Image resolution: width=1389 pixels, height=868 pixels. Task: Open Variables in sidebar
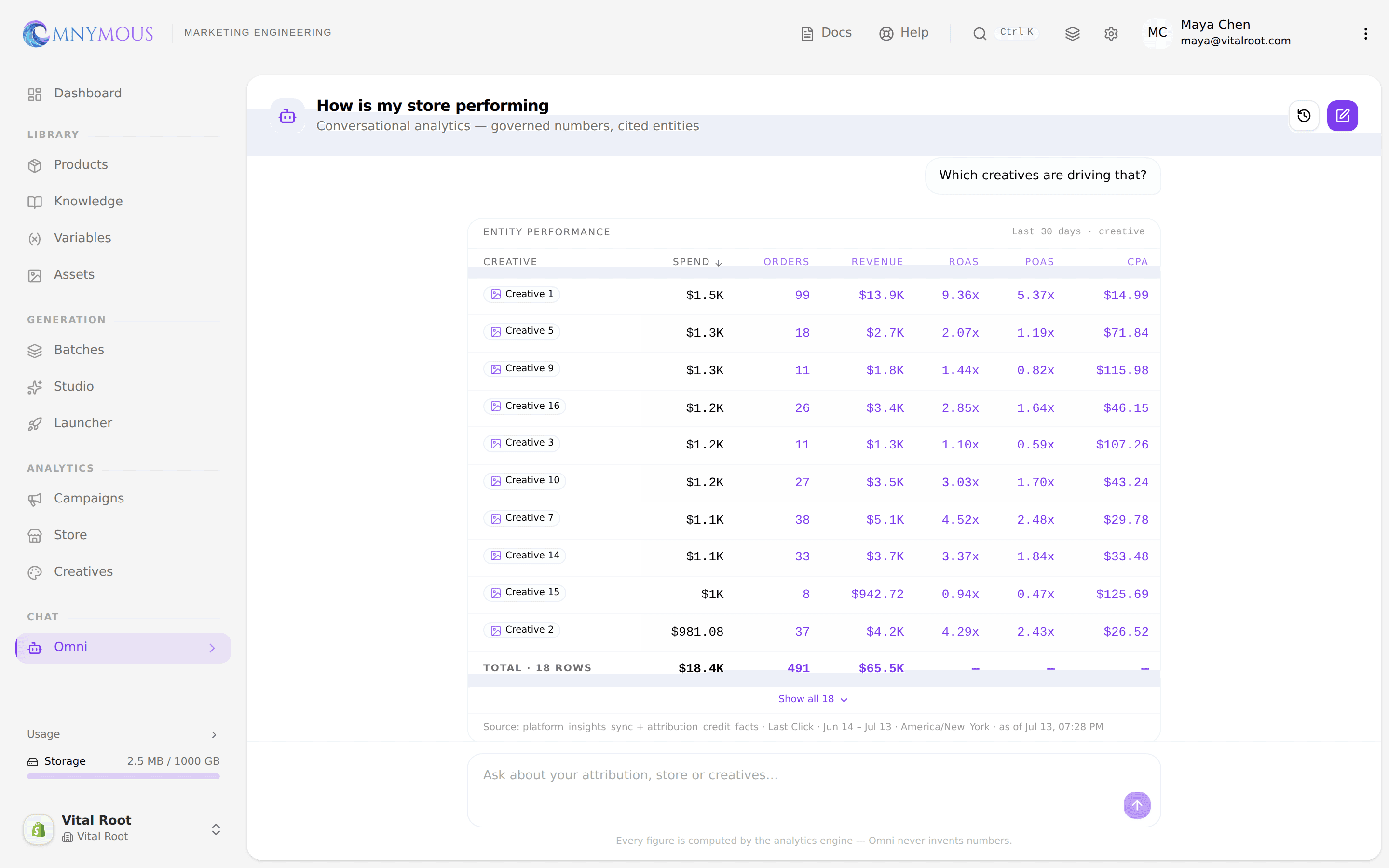[x=123, y=238]
